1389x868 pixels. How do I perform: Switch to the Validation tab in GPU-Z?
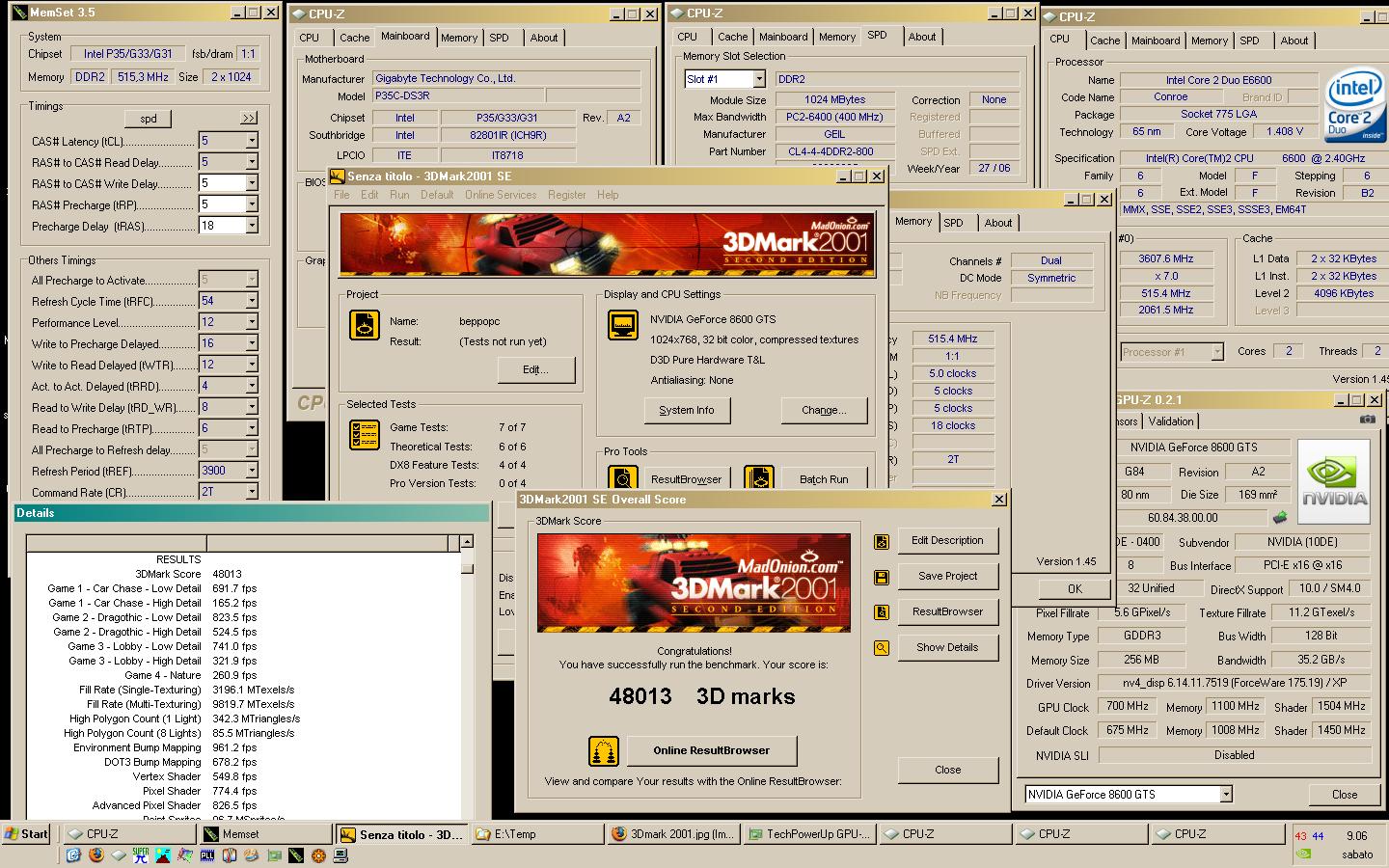(1171, 421)
